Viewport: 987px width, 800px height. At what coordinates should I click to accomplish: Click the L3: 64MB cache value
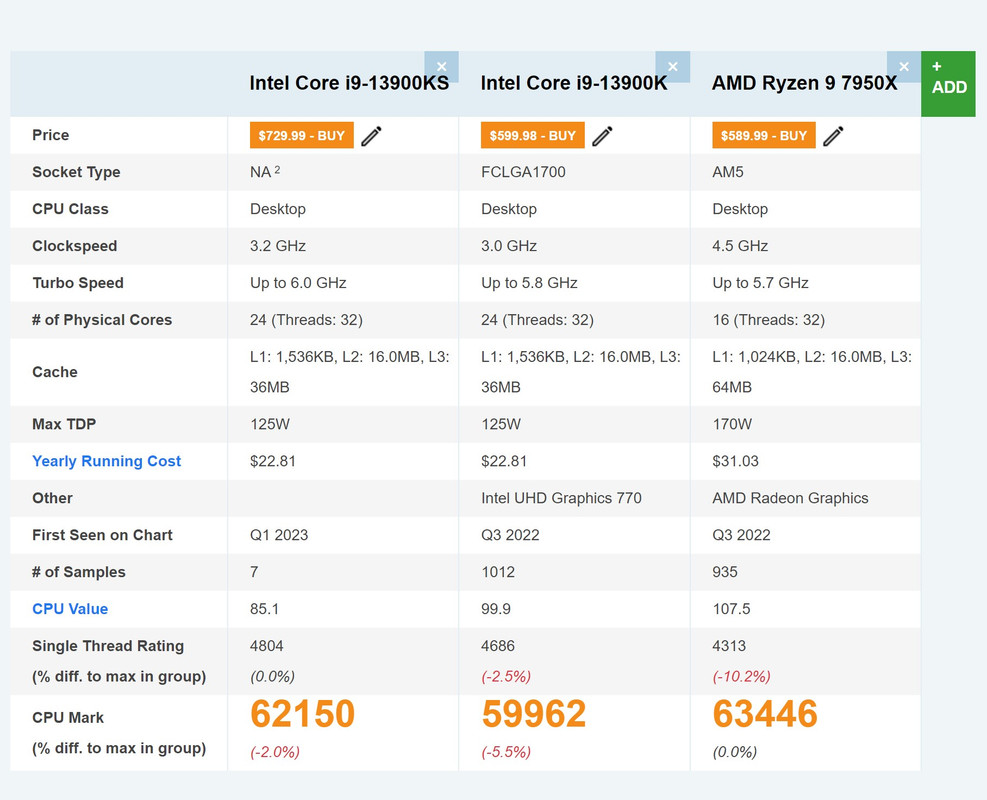(x=812, y=372)
